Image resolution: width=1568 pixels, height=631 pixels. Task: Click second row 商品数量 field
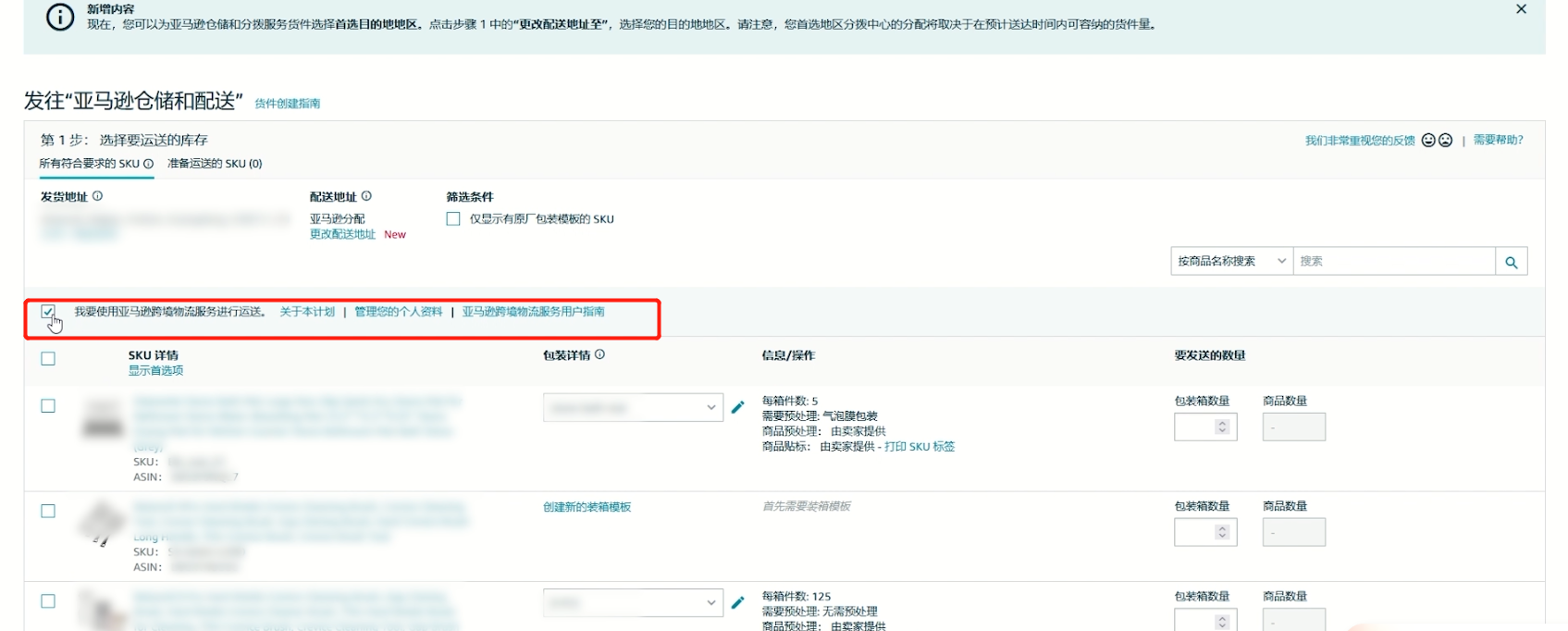coord(1294,533)
